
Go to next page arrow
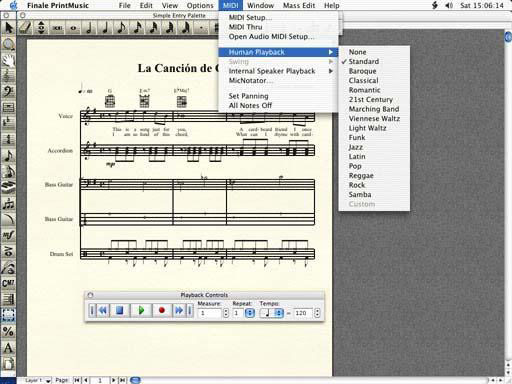pyautogui.click(x=113, y=380)
